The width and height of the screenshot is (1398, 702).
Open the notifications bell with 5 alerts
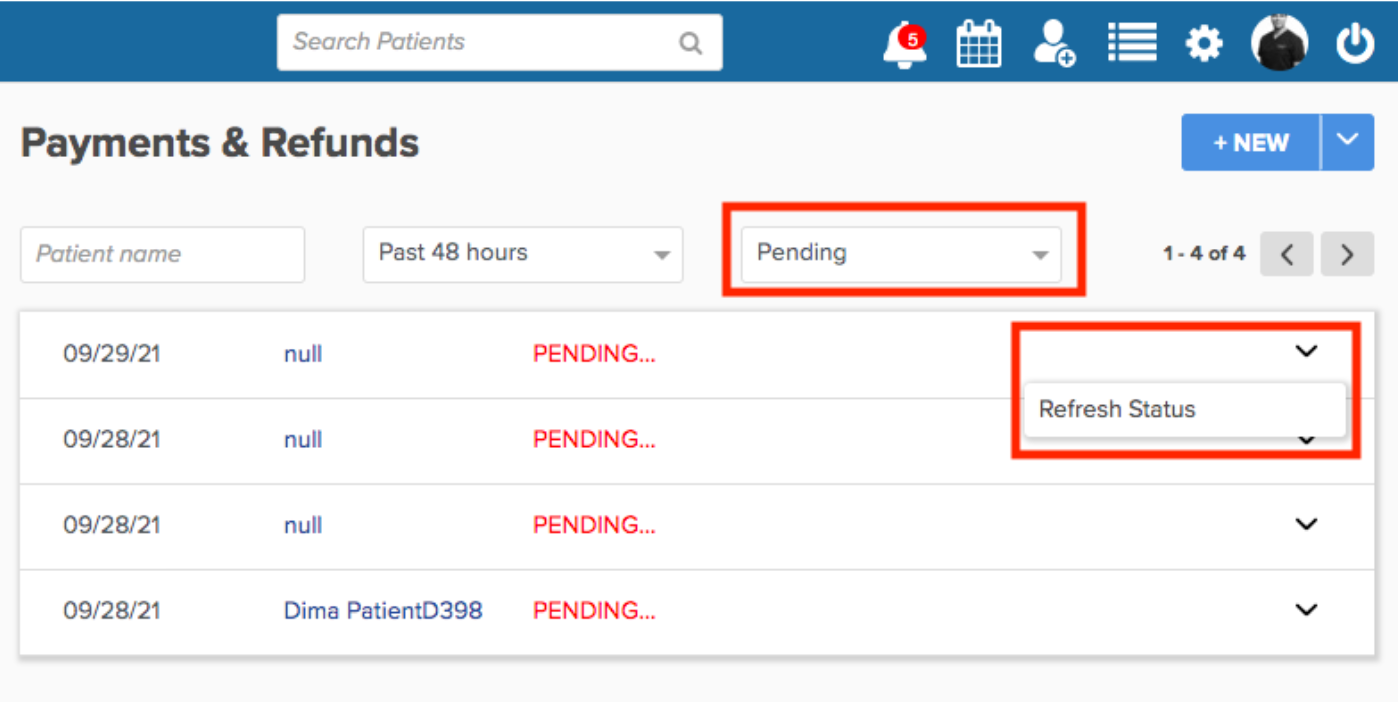[904, 45]
